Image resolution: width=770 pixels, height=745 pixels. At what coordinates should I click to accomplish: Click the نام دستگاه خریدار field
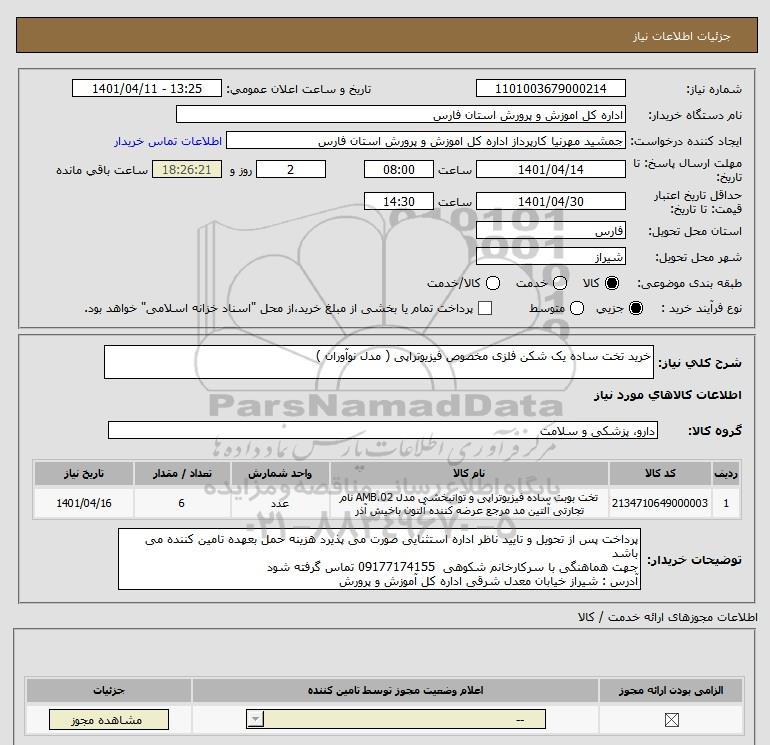401,114
